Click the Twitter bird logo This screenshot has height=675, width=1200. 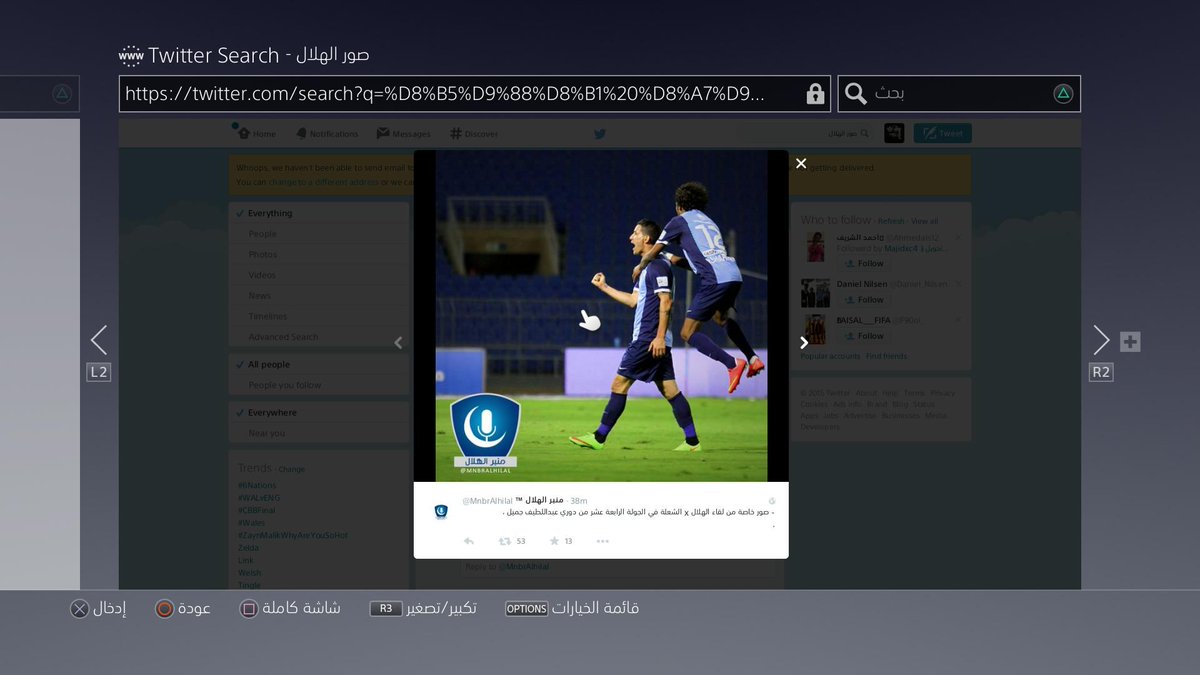pos(600,133)
